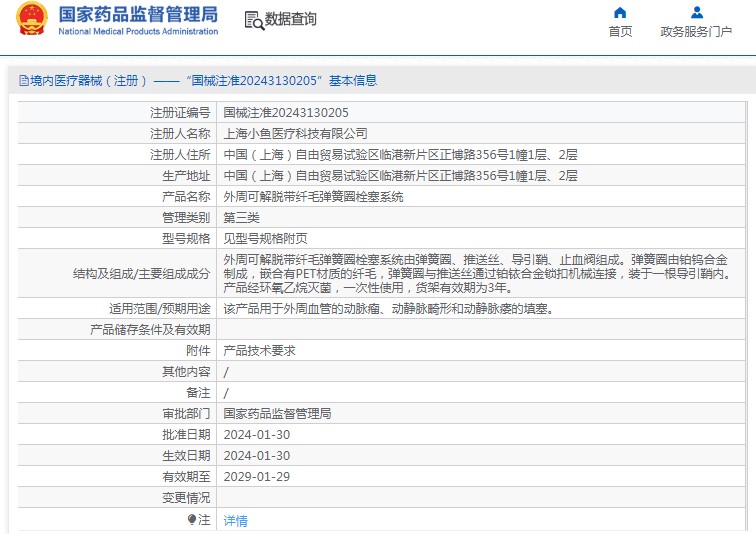Click the 审批部门 row label
Viewport: 756px width, 534px height.
(186, 414)
